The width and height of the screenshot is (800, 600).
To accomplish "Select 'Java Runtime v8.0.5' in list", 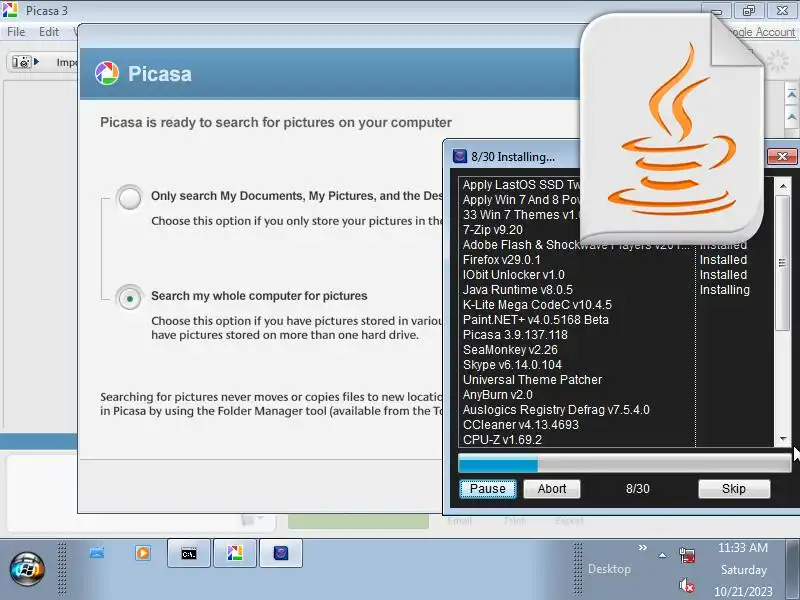I will [x=517, y=290].
